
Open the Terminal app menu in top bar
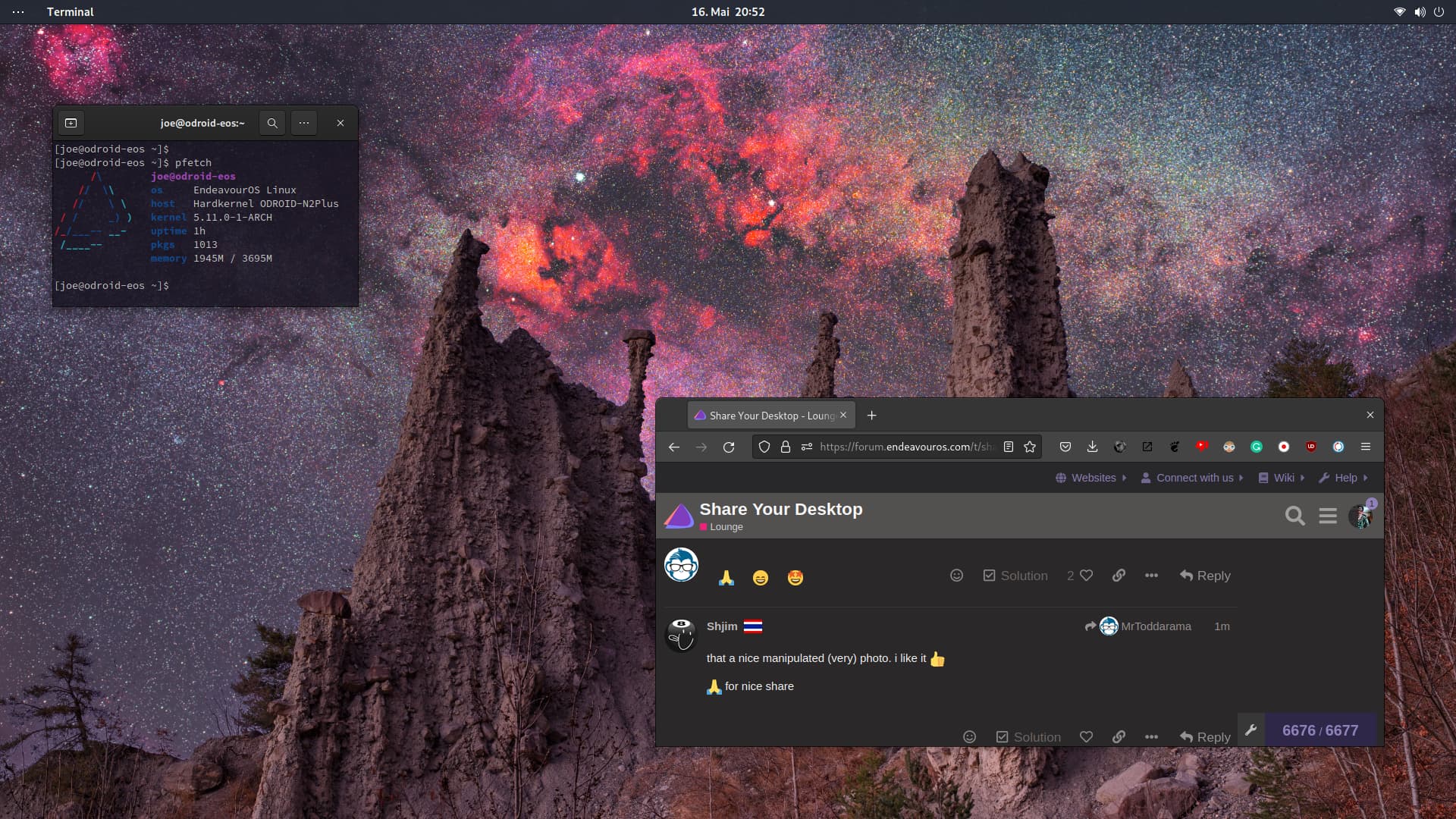click(70, 12)
